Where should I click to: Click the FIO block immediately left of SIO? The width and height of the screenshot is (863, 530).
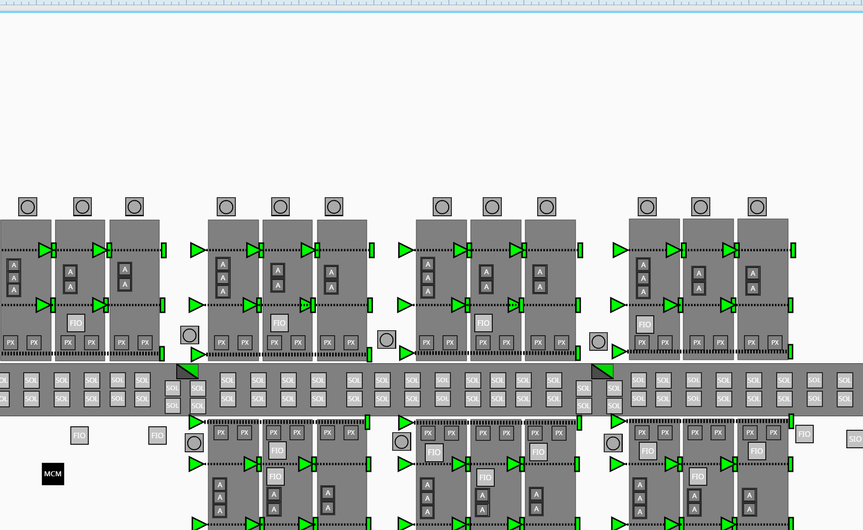[804, 434]
